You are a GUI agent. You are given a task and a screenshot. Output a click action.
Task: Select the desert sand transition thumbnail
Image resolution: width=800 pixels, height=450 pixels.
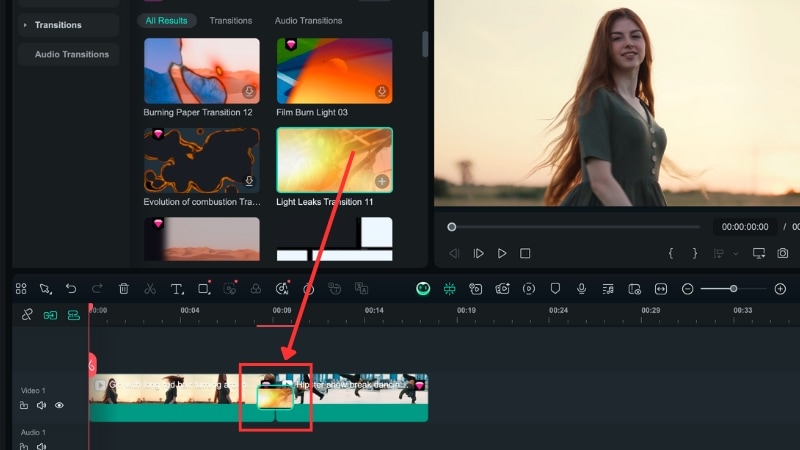(x=202, y=239)
